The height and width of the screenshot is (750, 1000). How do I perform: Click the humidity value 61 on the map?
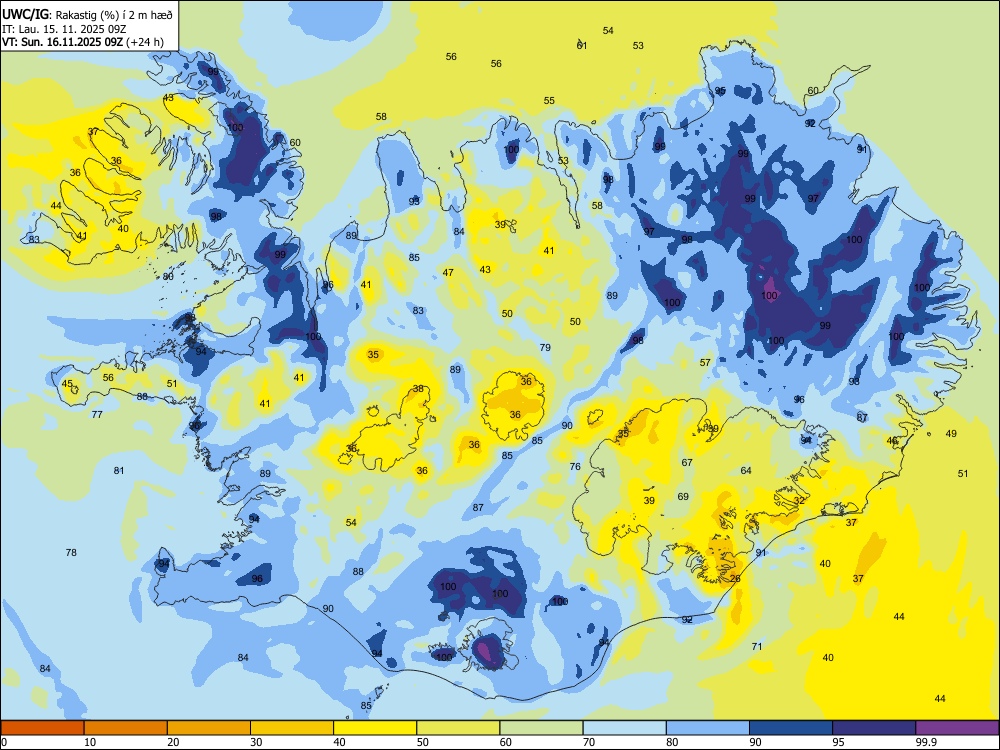pyautogui.click(x=582, y=45)
